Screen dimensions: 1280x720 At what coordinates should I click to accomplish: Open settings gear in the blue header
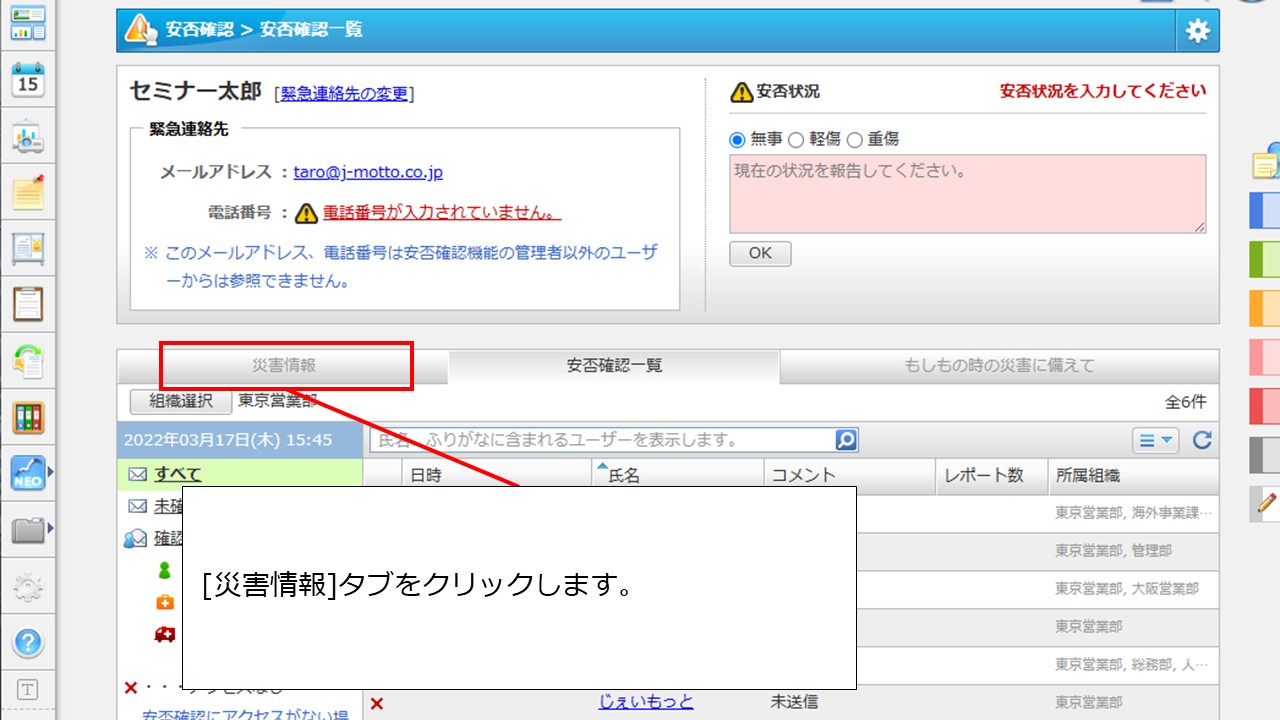click(1197, 31)
